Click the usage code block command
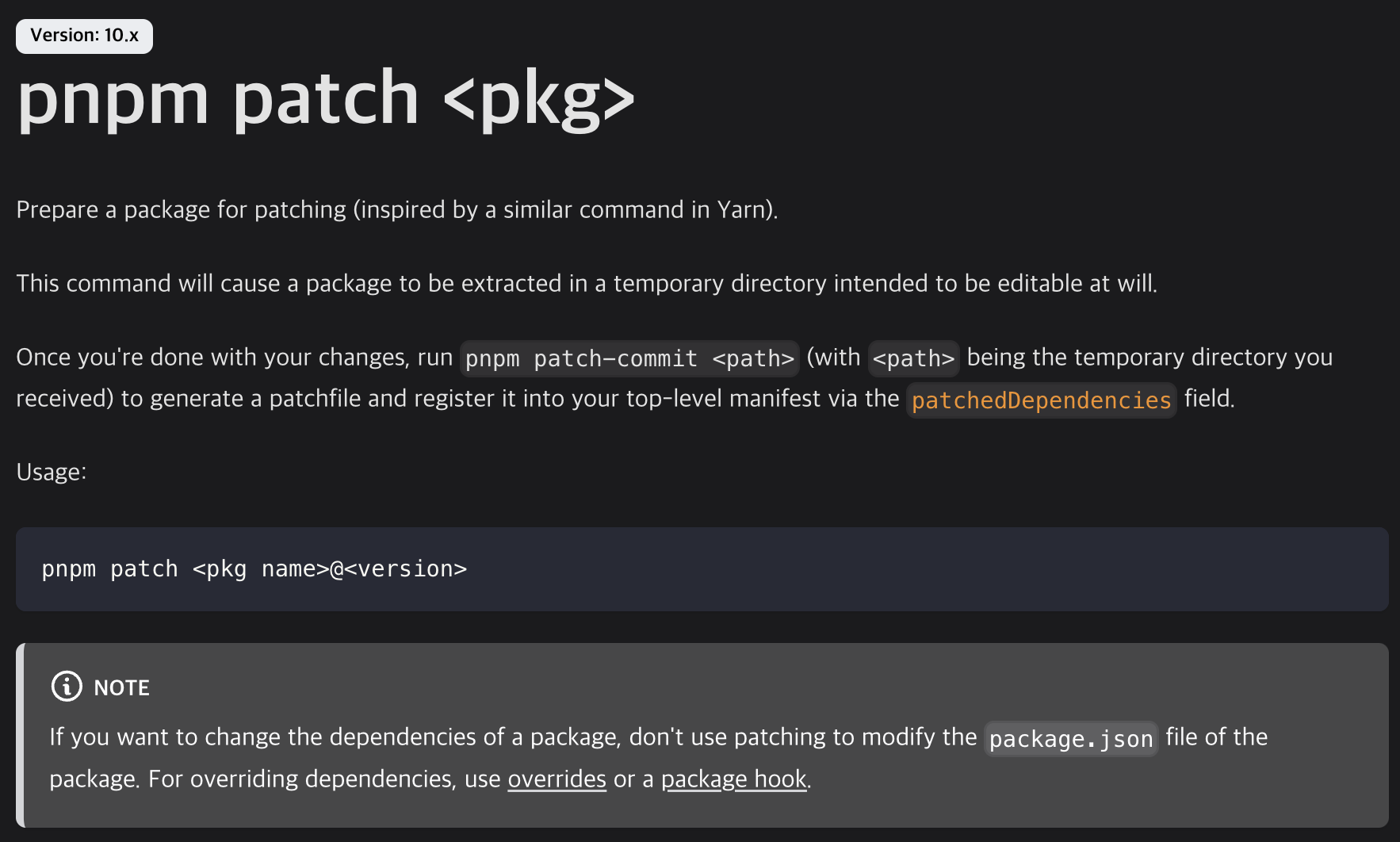 click(254, 569)
